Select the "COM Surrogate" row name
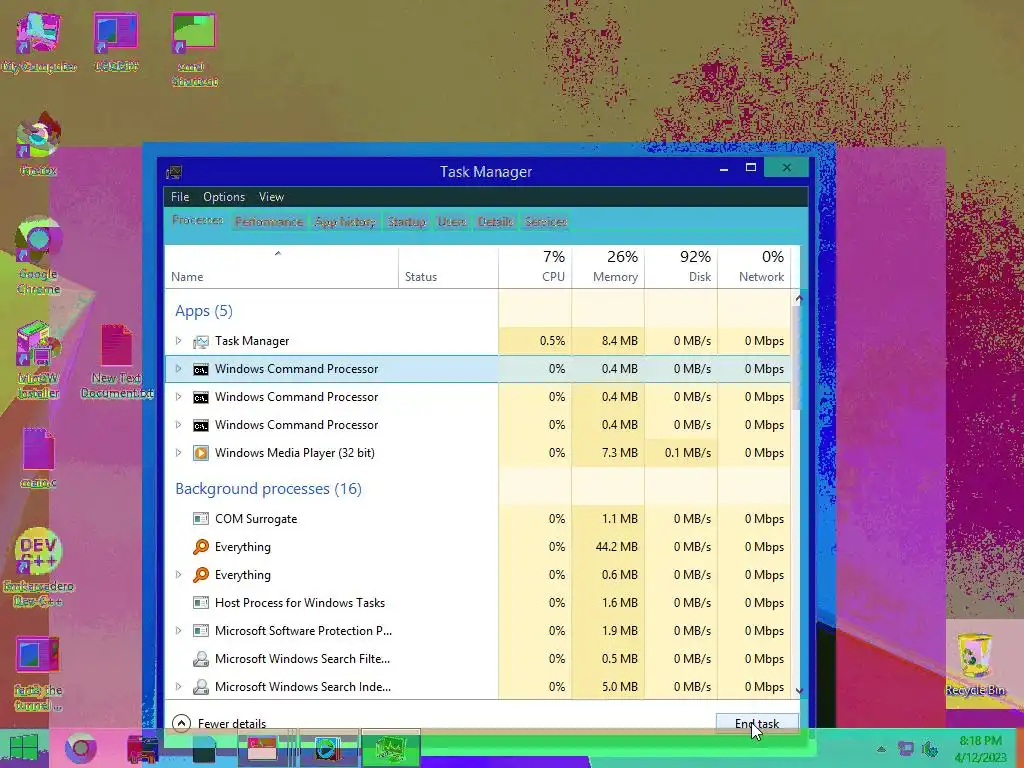Image resolution: width=1024 pixels, height=768 pixels. [x=256, y=519]
